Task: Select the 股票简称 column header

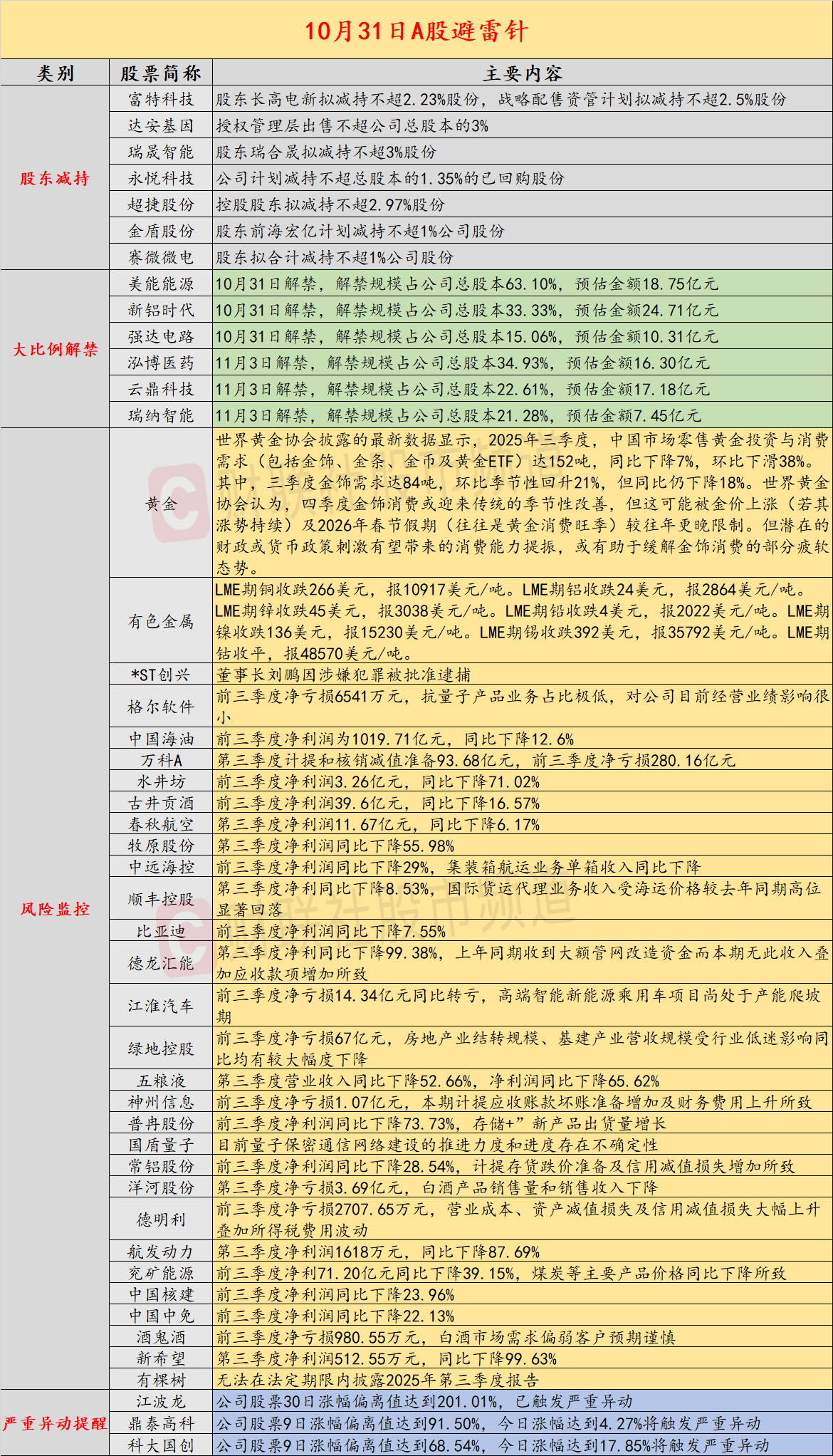Action: point(161,73)
